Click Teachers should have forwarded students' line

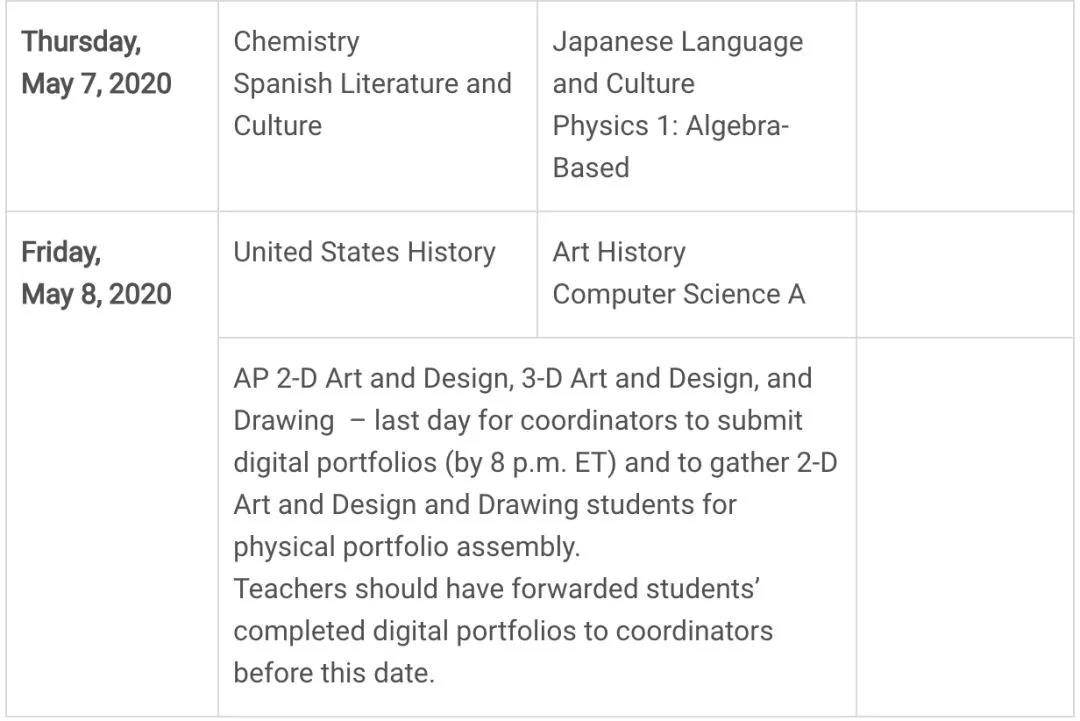coord(497,589)
